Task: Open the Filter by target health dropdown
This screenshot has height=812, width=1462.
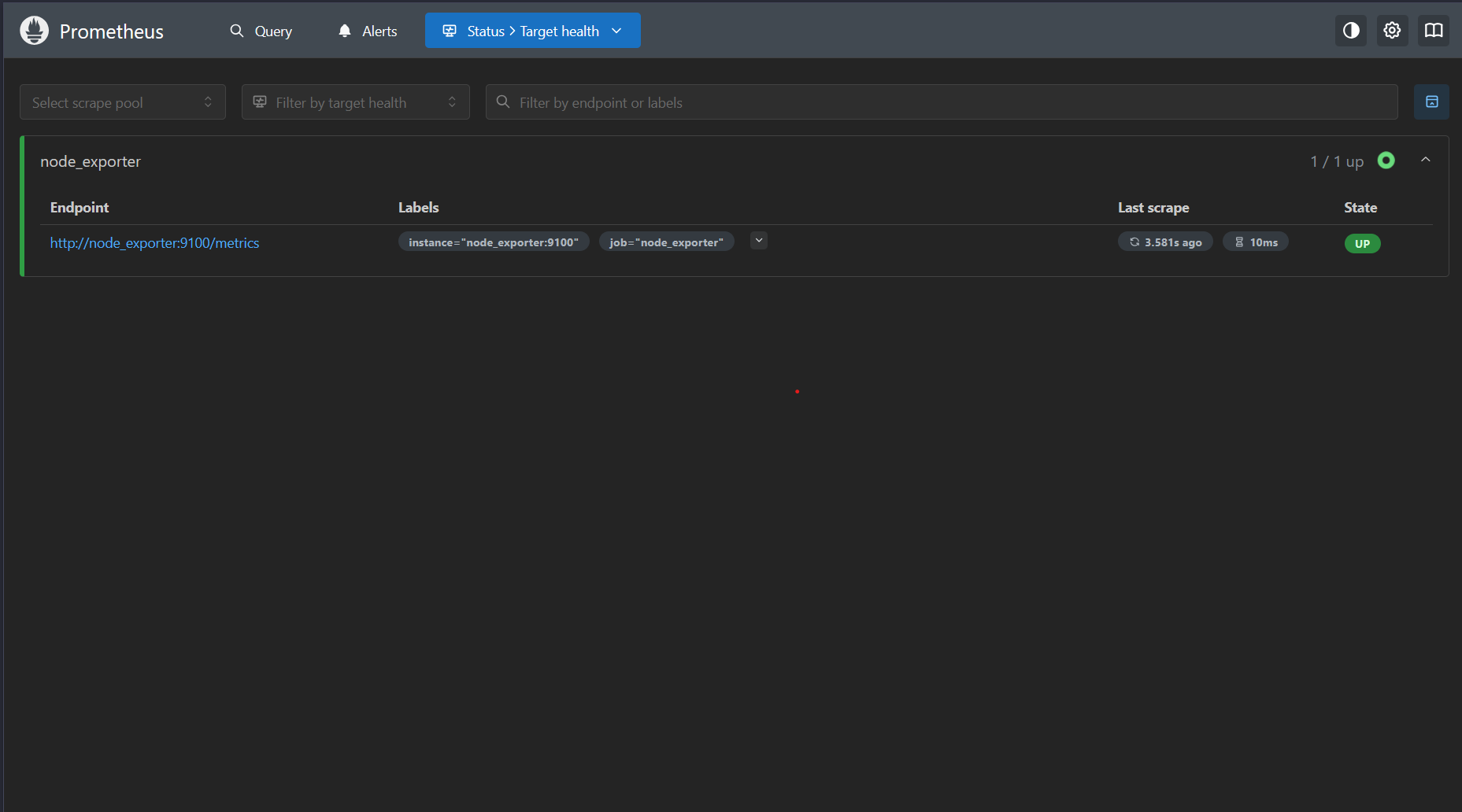Action: point(356,102)
